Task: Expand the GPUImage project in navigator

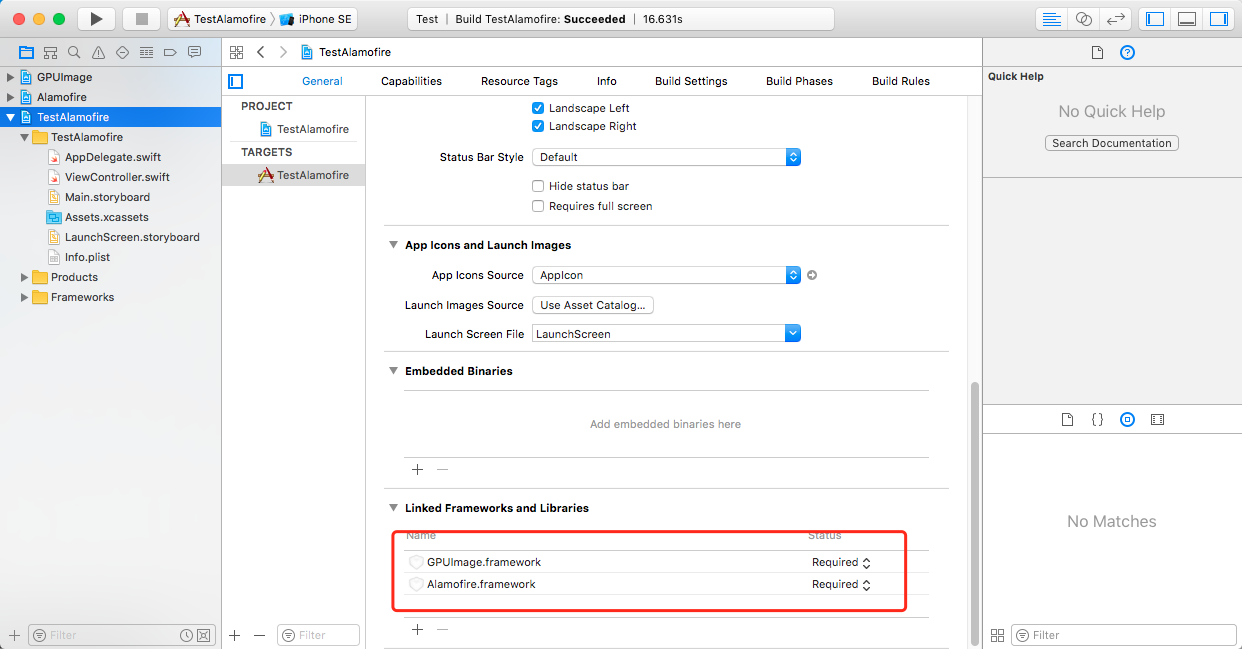Action: 11,77
